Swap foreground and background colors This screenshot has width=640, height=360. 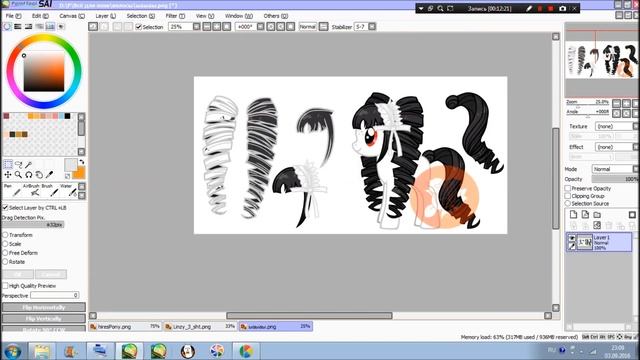pyautogui.click(x=82, y=162)
